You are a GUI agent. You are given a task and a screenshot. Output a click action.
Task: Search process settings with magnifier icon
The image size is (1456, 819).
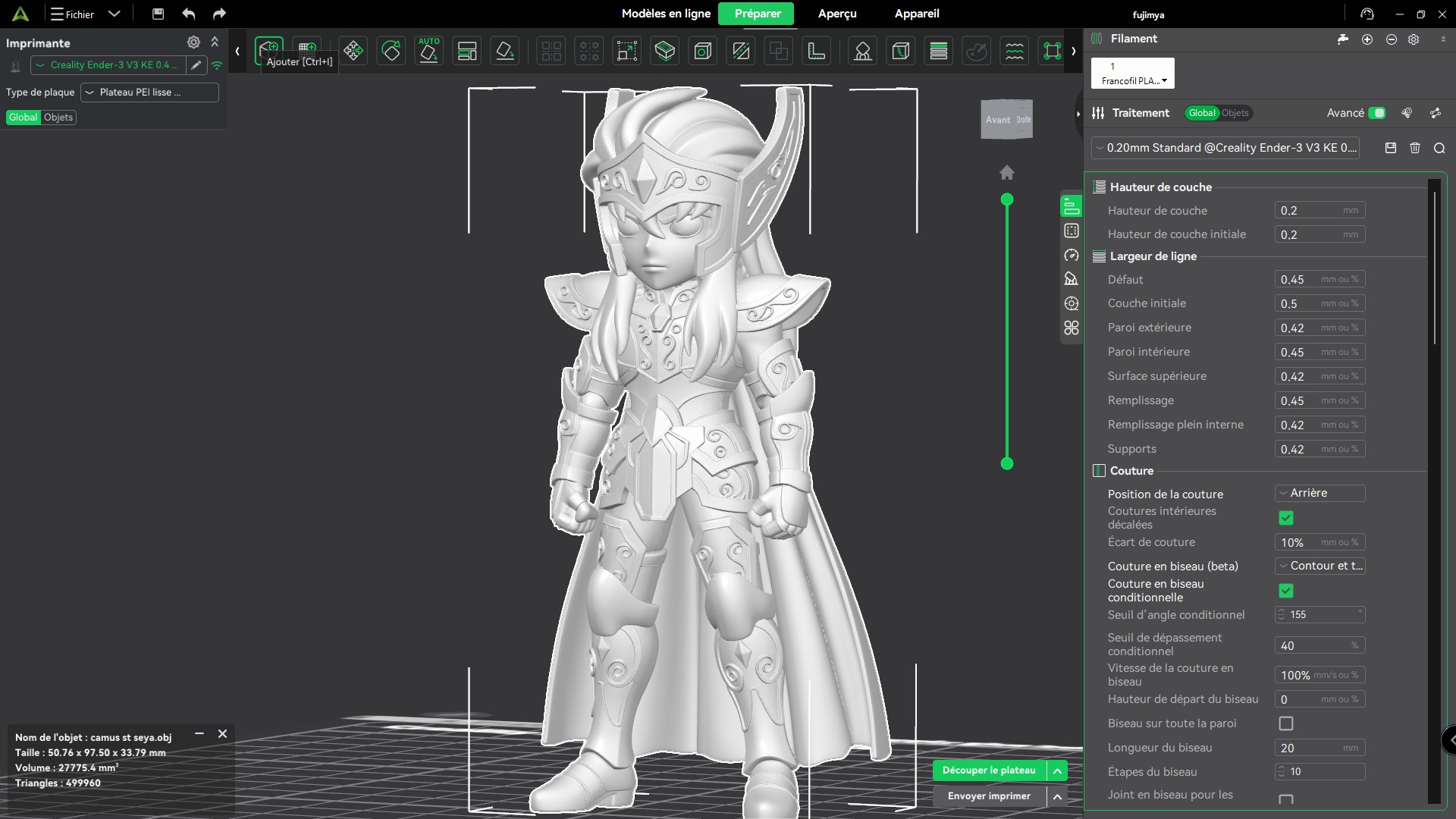point(1439,148)
